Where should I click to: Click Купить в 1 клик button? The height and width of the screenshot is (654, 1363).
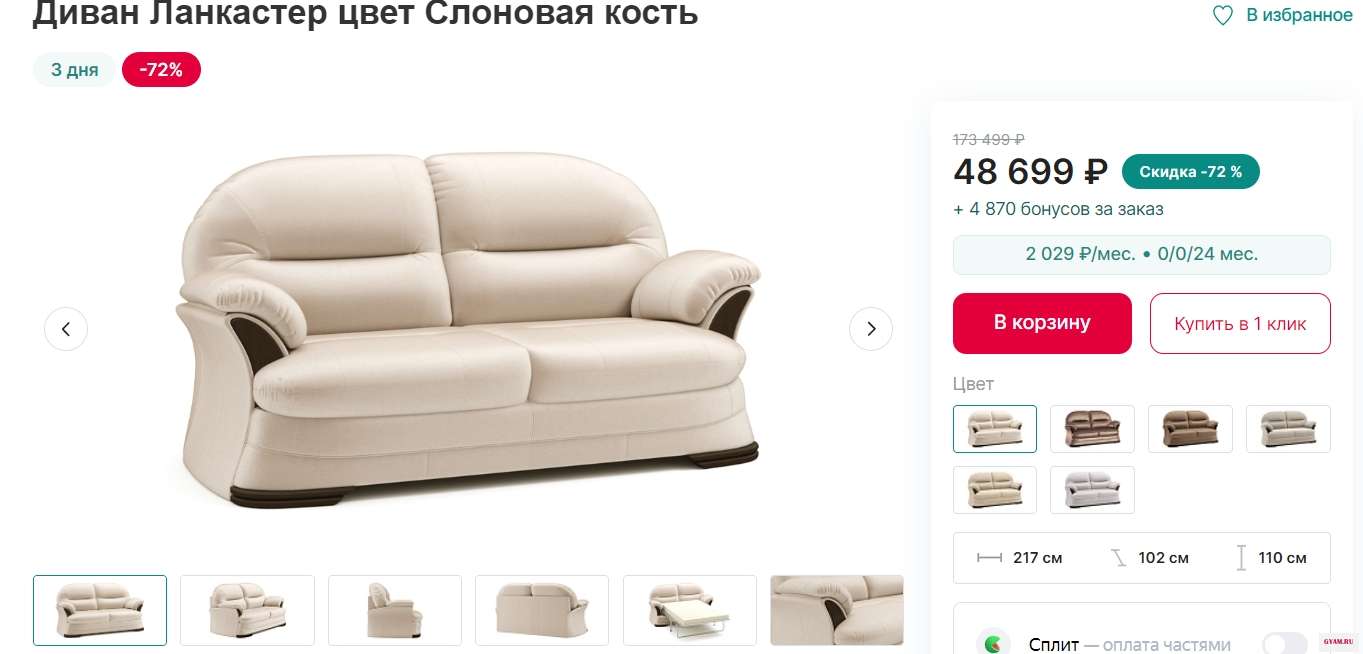(x=1240, y=323)
